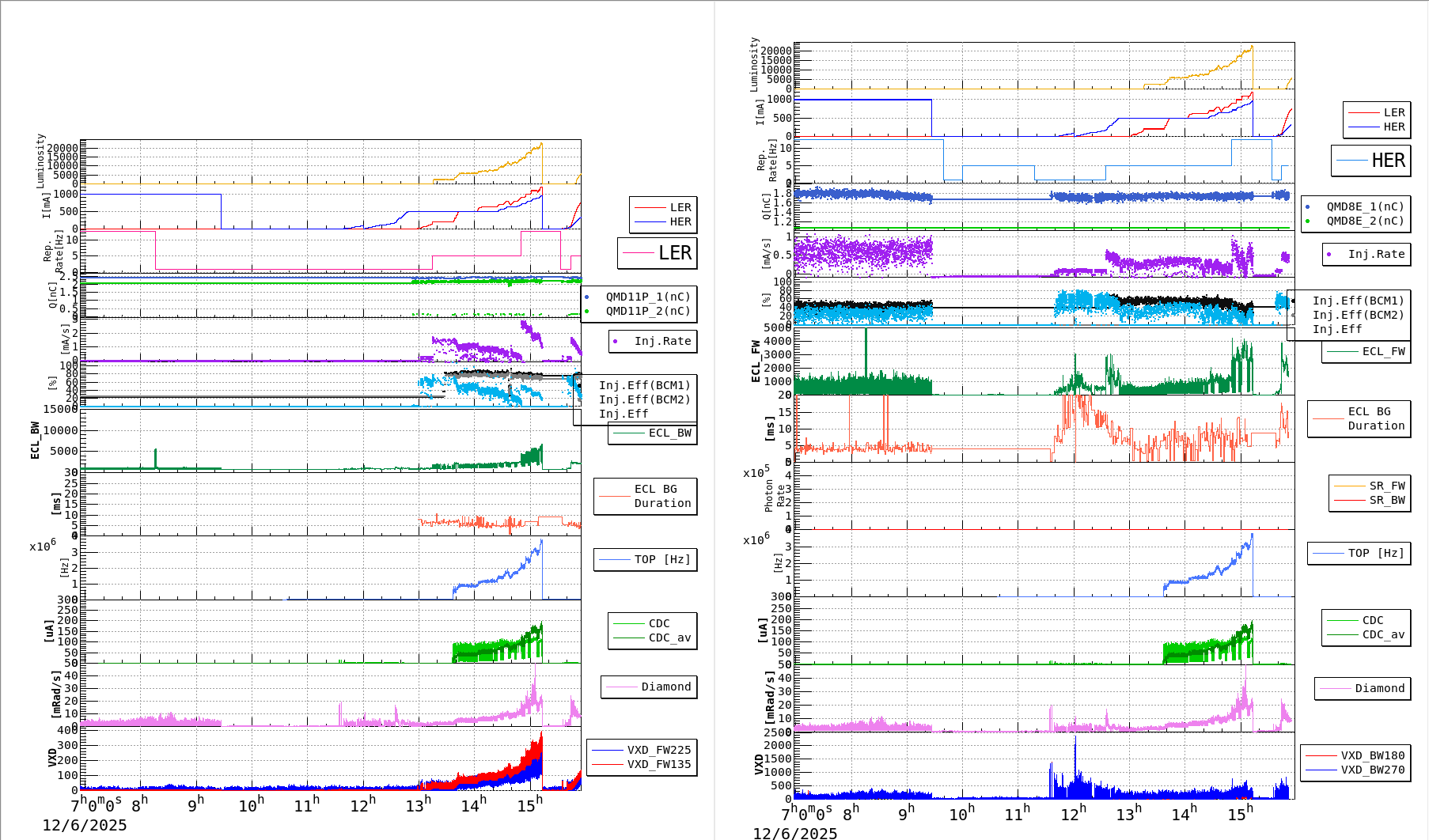The image size is (1429, 840).
Task: Select Inj.Eff(BCM1) legend in the right plot
Action: tap(1359, 301)
